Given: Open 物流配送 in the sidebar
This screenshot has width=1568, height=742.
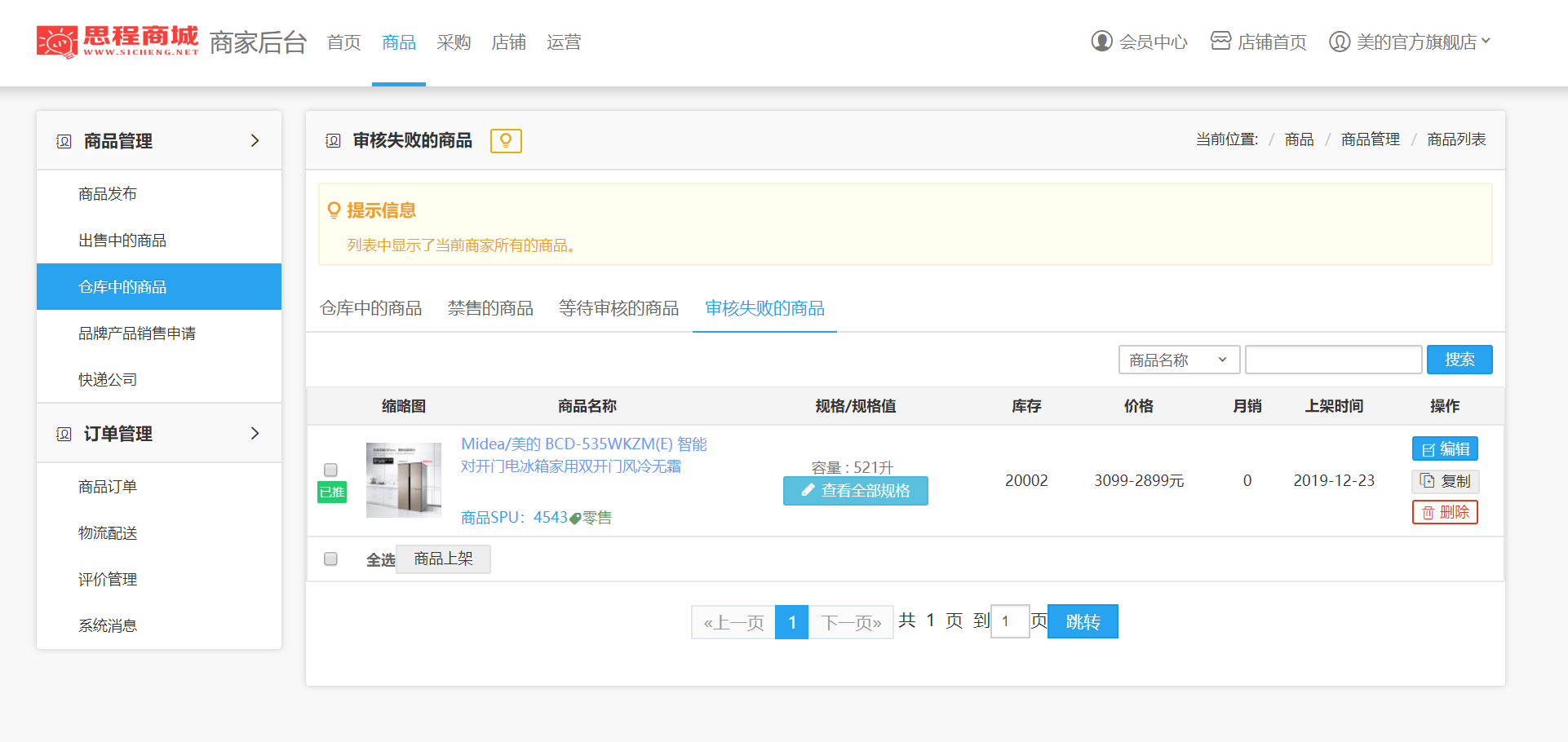Looking at the screenshot, I should (108, 533).
